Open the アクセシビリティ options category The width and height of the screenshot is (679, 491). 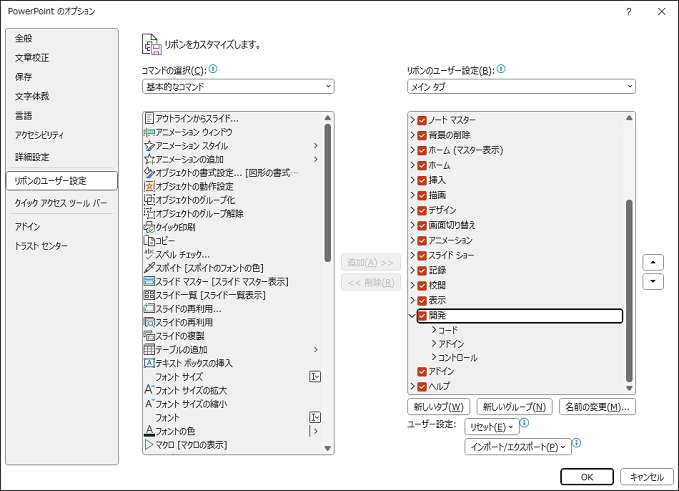62,135
